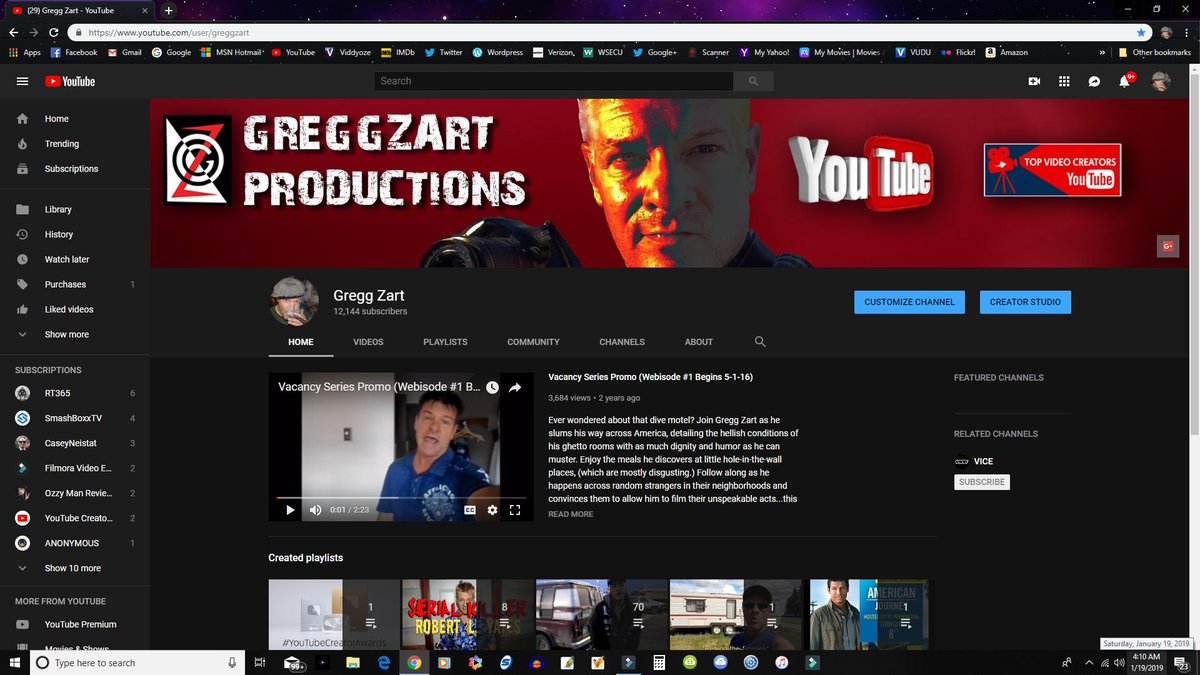Expand the description with READ MORE
The width and height of the screenshot is (1200, 675).
click(x=571, y=514)
